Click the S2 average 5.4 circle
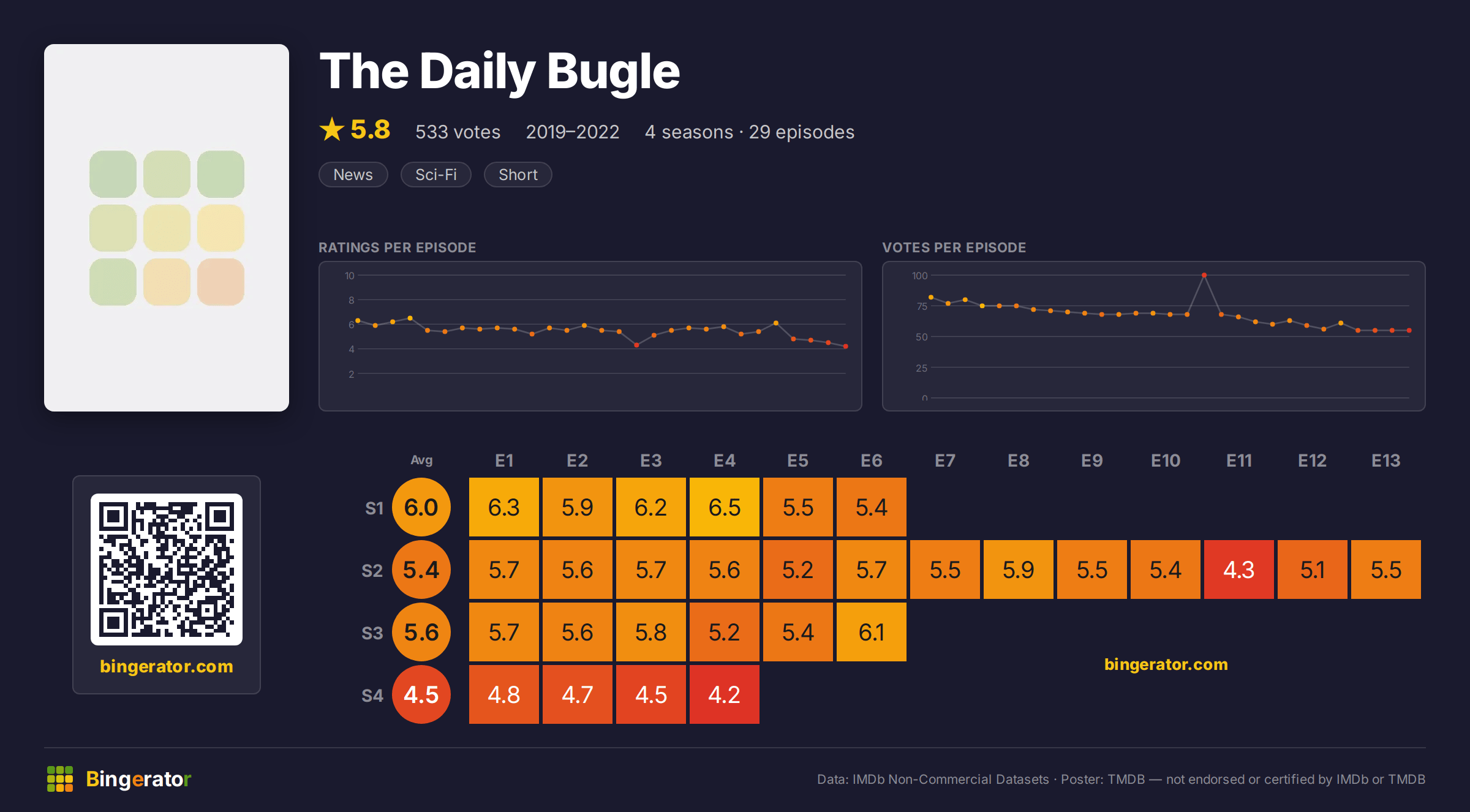This screenshot has height=812, width=1470. [421, 570]
